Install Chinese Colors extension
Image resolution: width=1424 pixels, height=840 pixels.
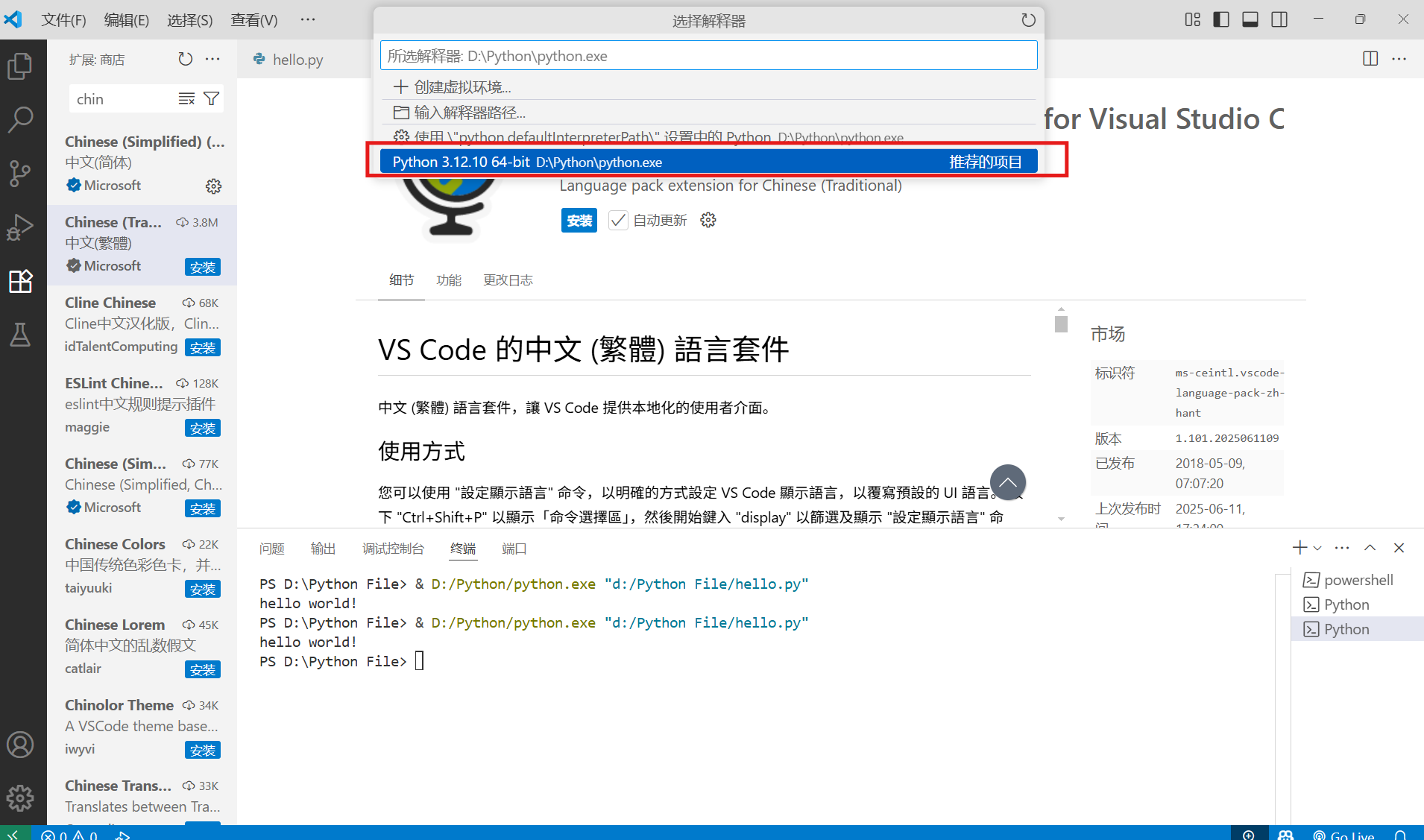(x=203, y=589)
